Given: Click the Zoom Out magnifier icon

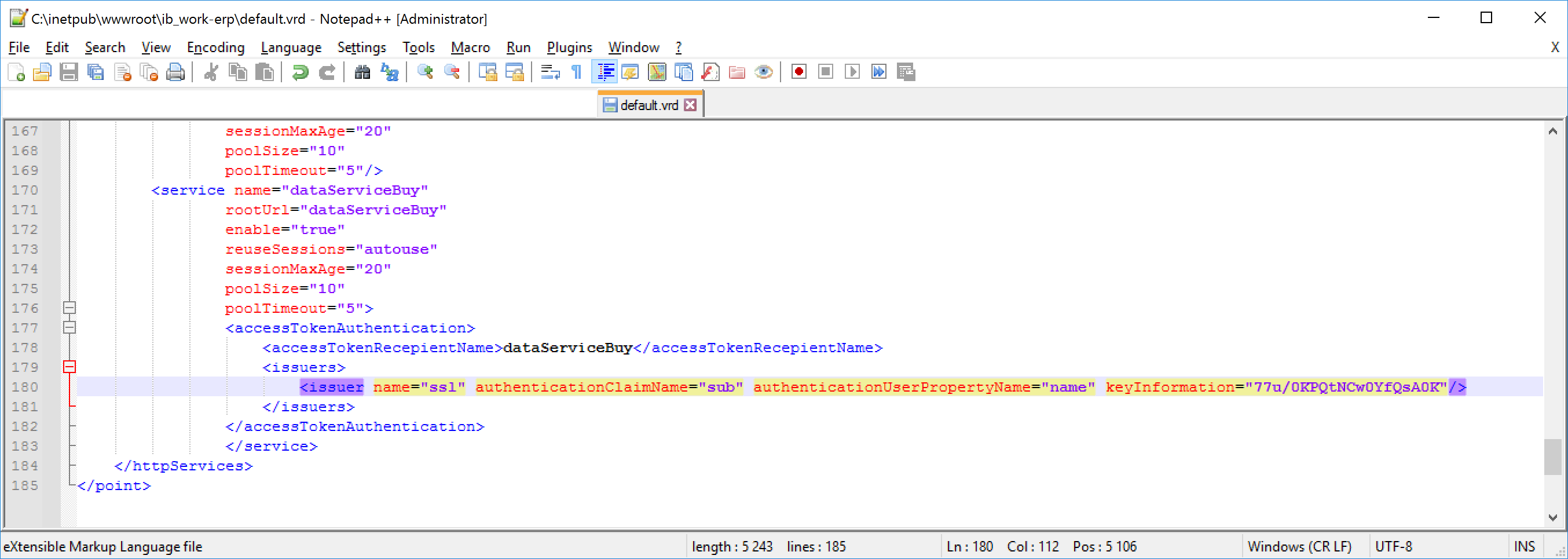Looking at the screenshot, I should (452, 72).
